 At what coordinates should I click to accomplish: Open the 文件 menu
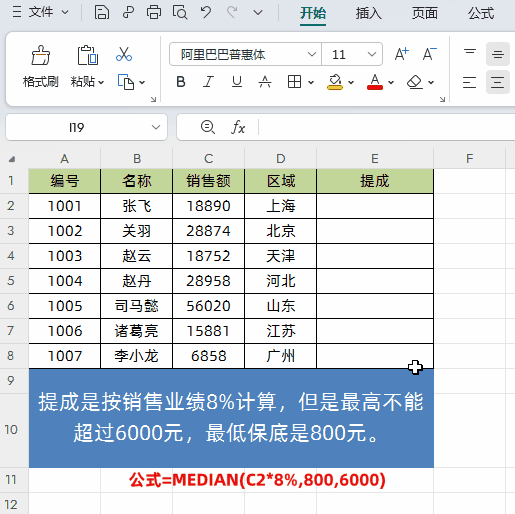(40, 13)
